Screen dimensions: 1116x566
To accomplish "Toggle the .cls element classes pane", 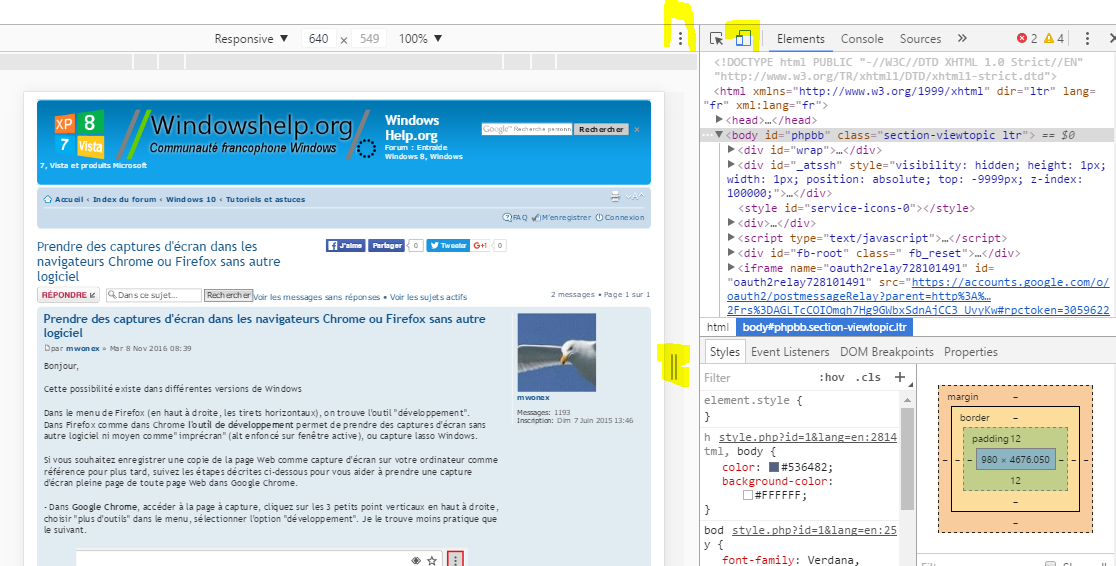I will 869,378.
